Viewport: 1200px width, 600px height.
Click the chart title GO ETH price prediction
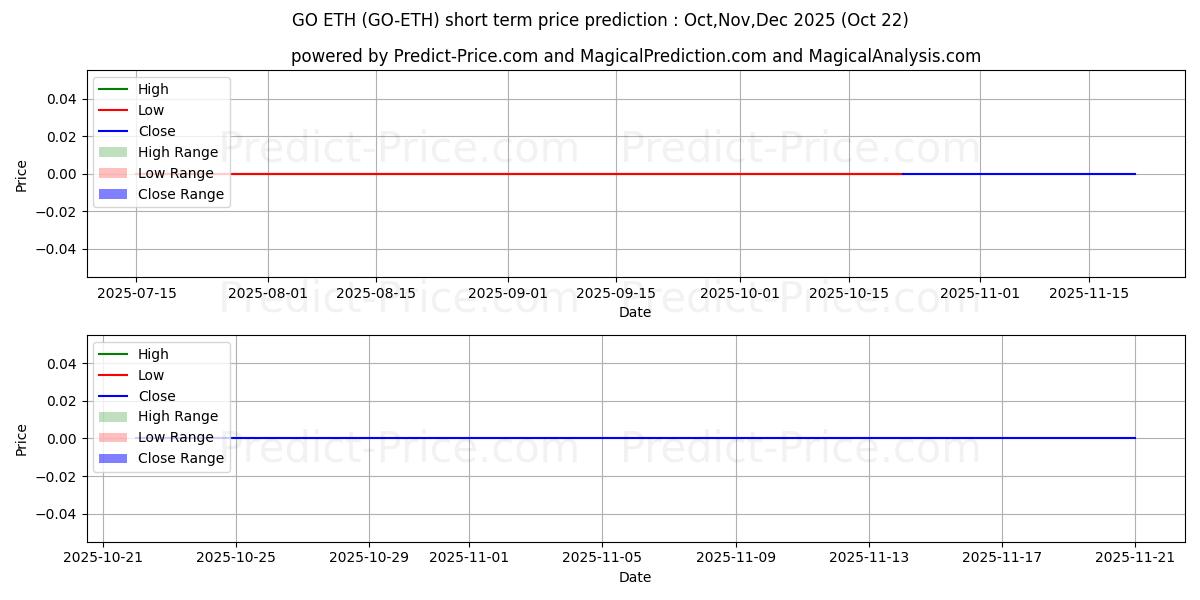coord(600,20)
